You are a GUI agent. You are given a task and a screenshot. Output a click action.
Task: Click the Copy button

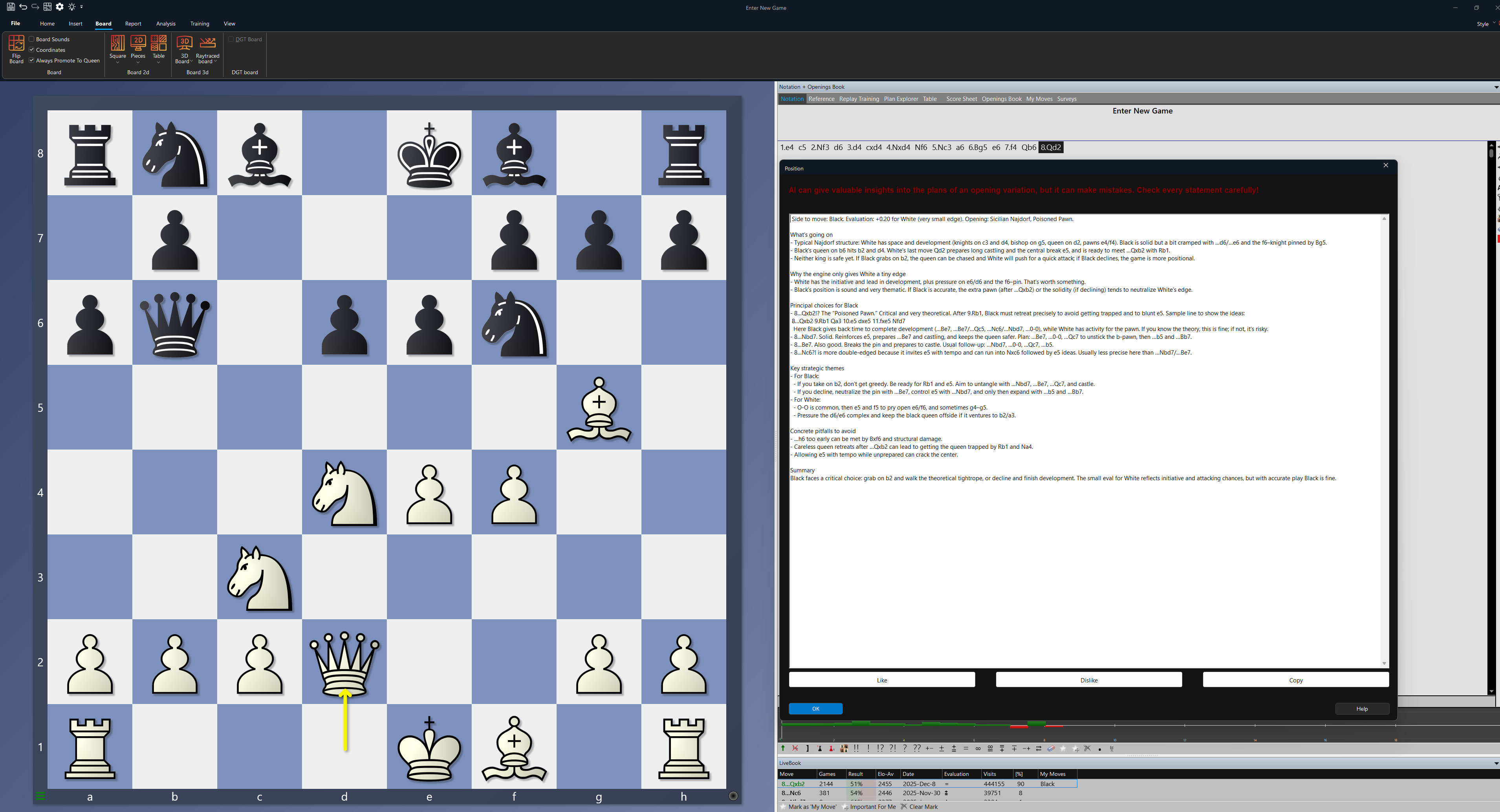[1296, 680]
